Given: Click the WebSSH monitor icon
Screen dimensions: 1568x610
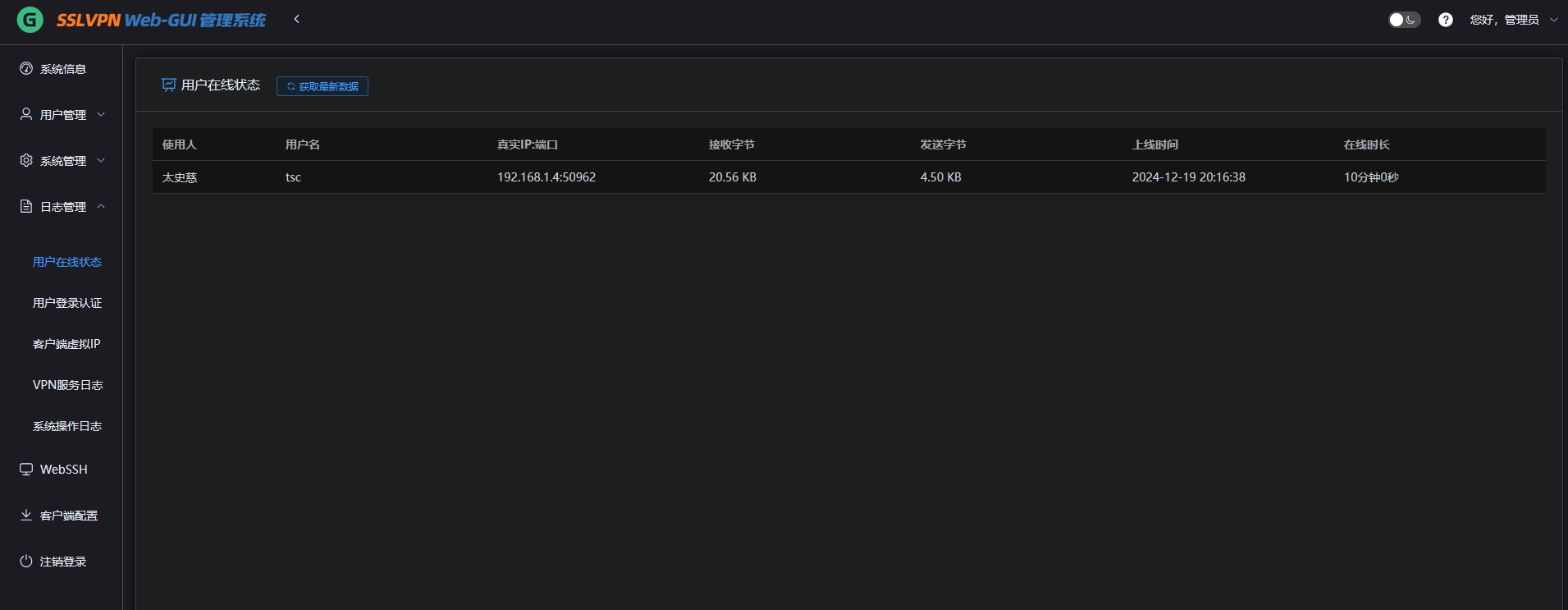Looking at the screenshot, I should [x=26, y=470].
